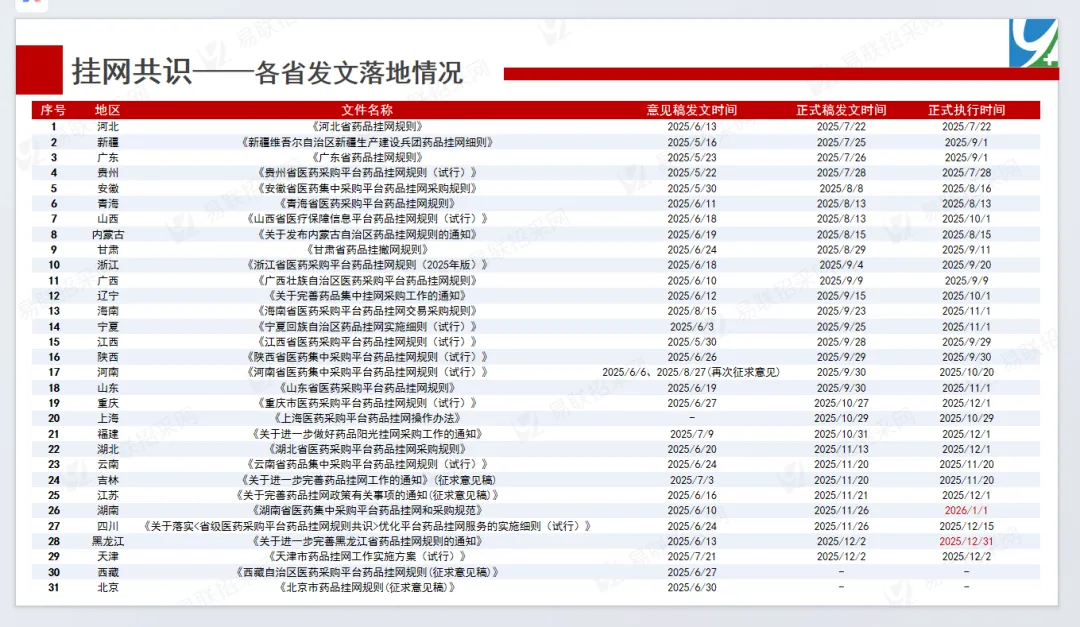Screen dimensions: 1080x627
Task: Click 《安徽省医药集中采购平台药品挂网采购规则》
Action: pos(367,188)
